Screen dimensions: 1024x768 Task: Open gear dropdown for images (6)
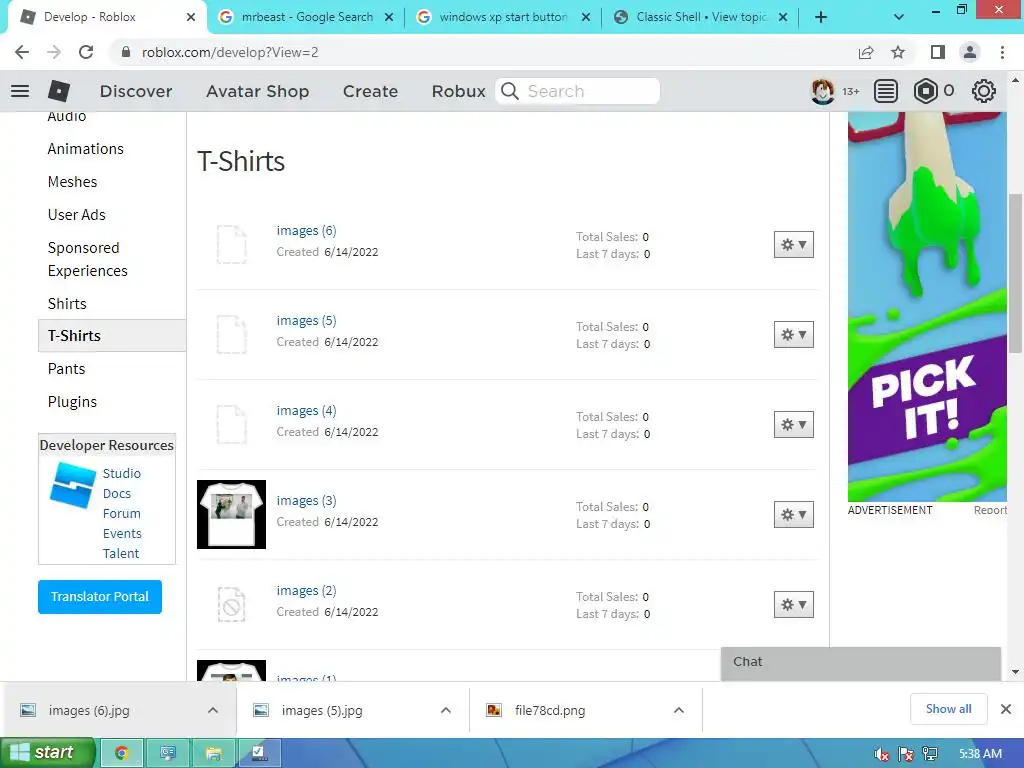click(x=793, y=245)
